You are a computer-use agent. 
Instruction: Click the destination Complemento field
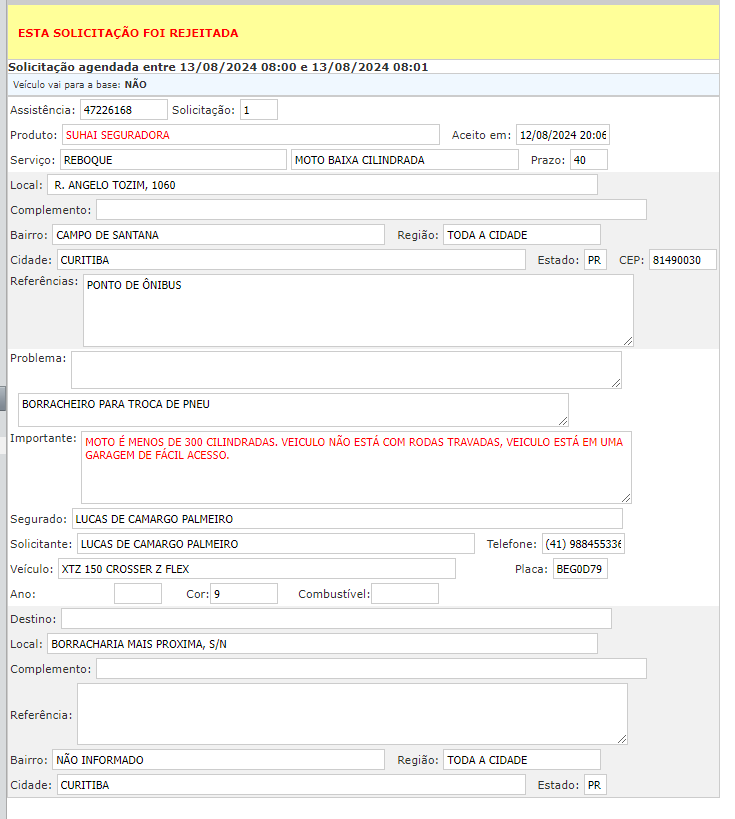371,669
